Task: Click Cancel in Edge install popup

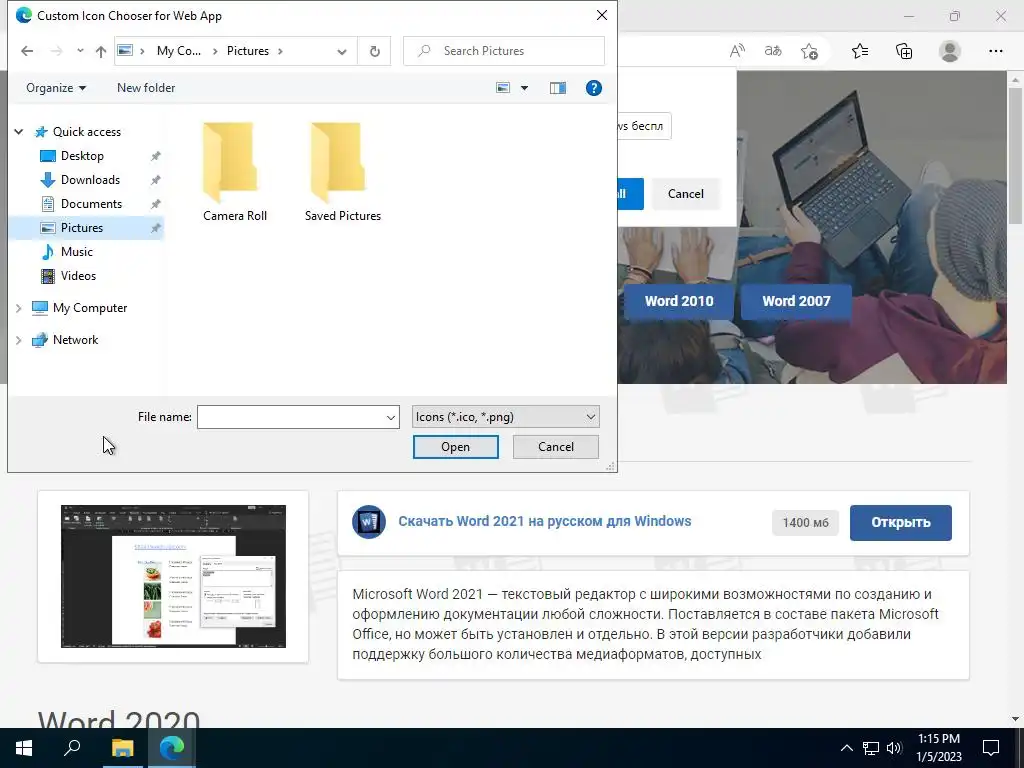Action: click(x=685, y=194)
